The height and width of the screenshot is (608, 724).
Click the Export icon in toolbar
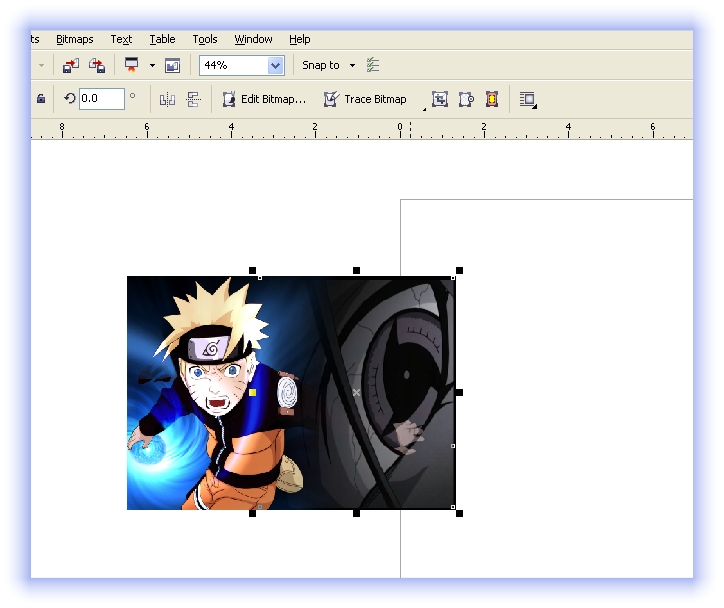point(97,66)
